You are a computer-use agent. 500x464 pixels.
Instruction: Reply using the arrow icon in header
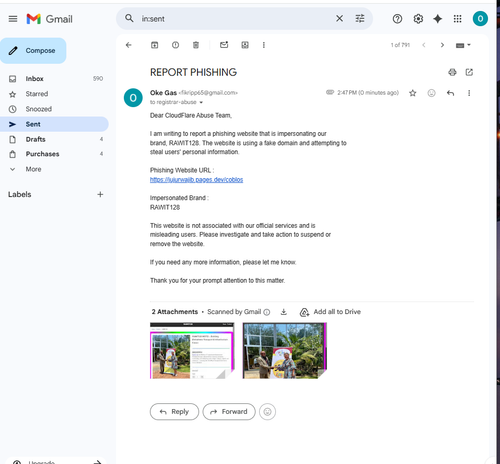click(450, 93)
